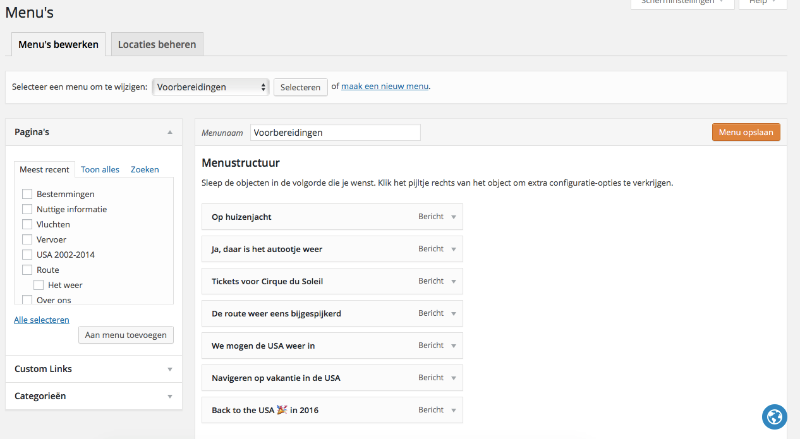Enable the 'Het weer' subpage checkbox

38,284
